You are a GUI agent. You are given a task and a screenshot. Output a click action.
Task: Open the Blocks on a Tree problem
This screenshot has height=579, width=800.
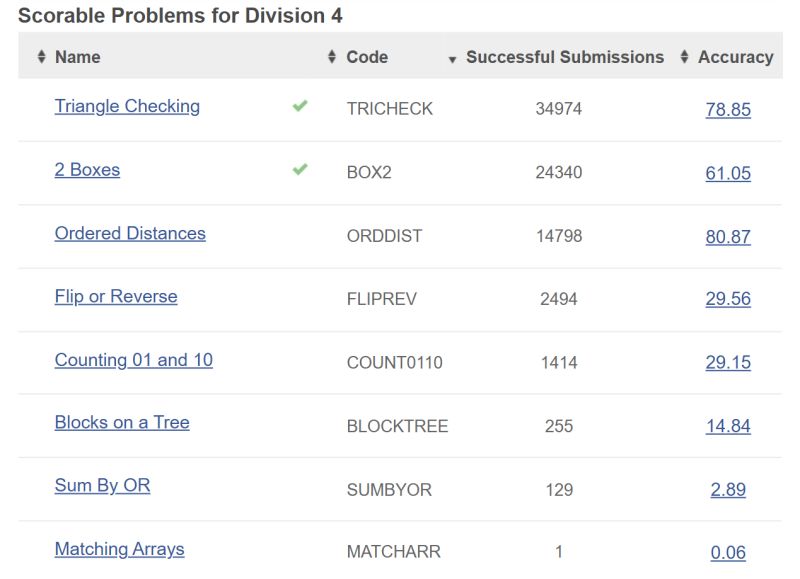pyautogui.click(x=122, y=422)
